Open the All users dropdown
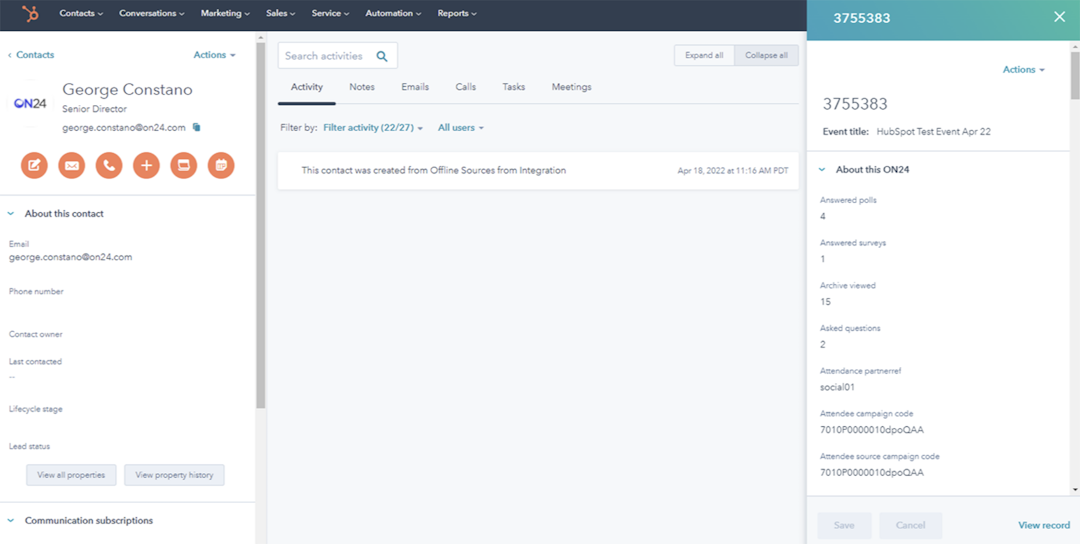 tap(461, 127)
